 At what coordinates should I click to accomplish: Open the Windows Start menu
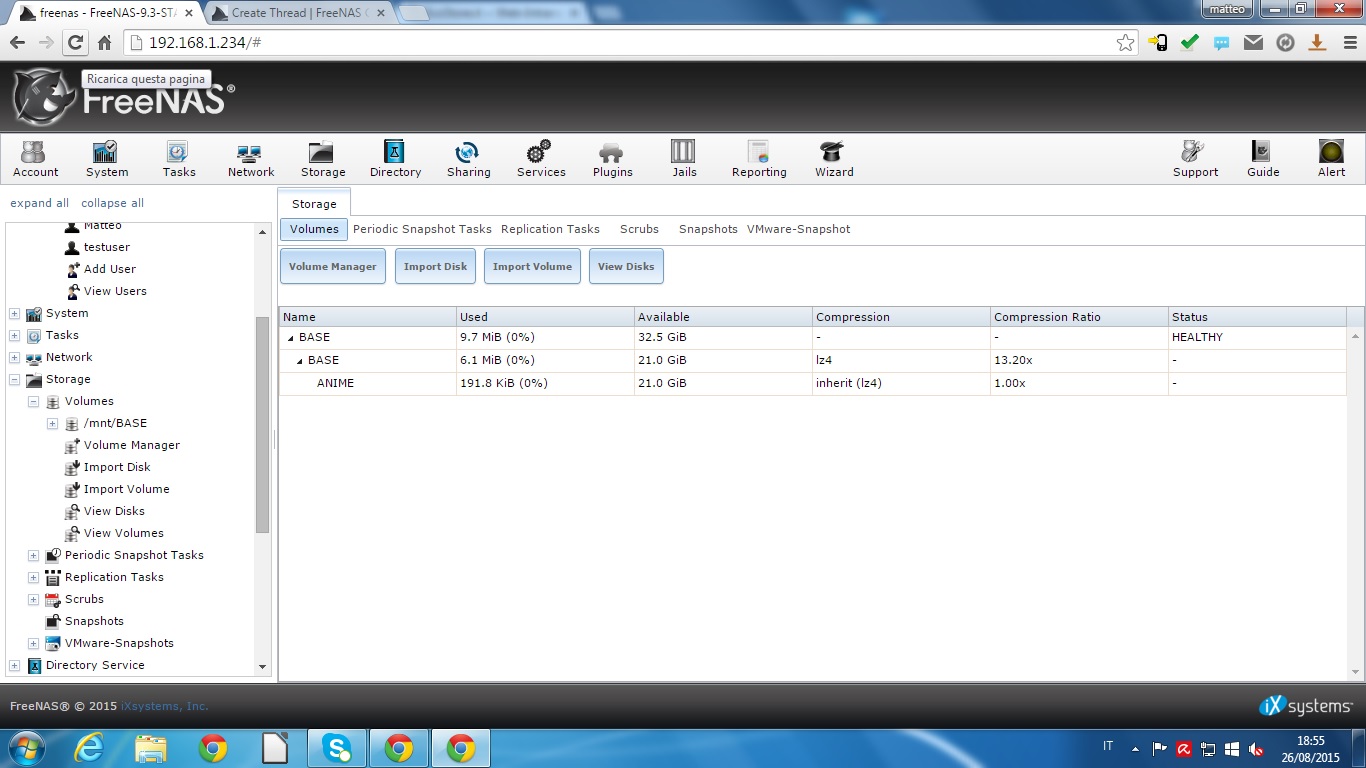pos(26,748)
